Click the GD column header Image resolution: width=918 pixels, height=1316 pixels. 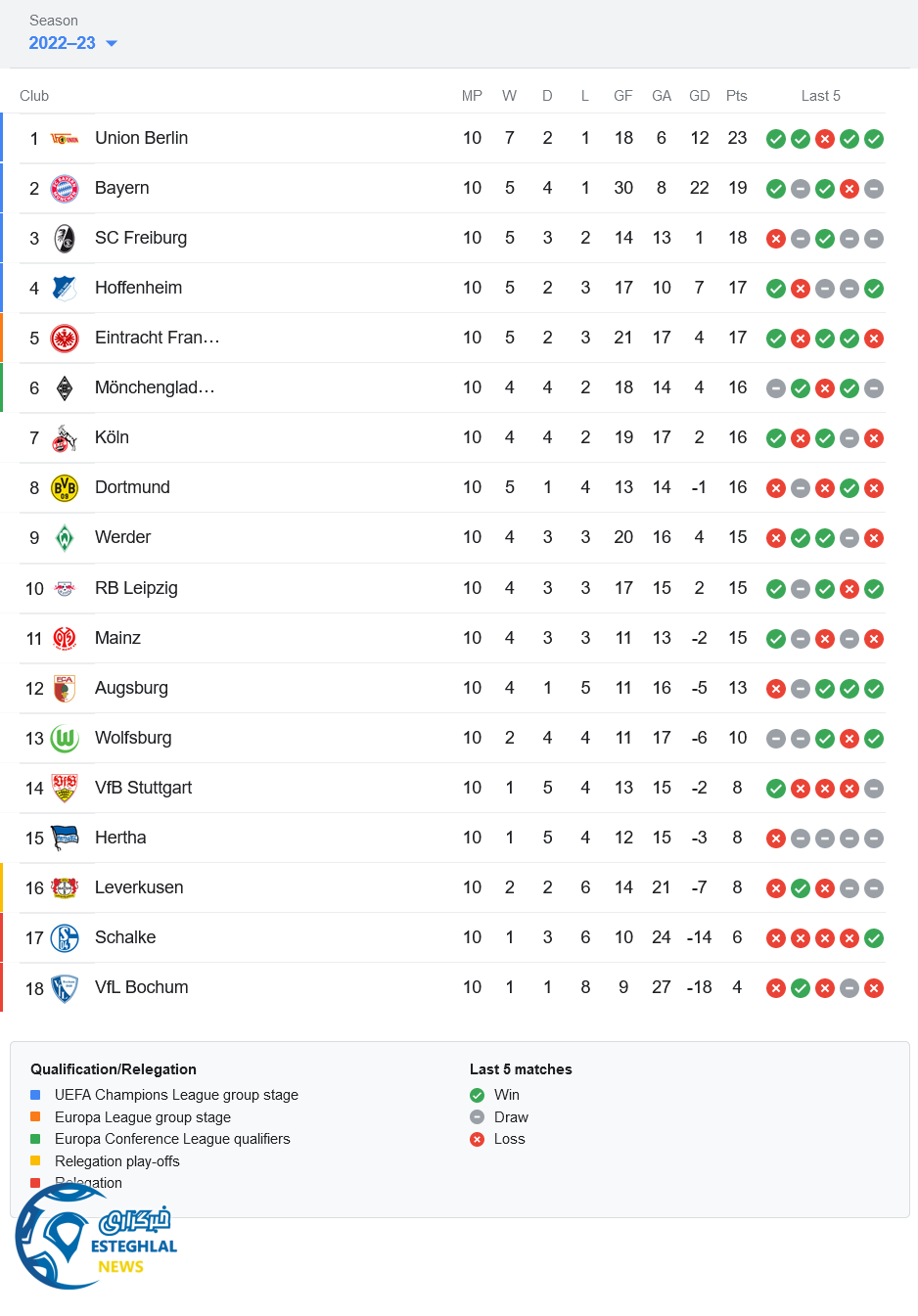tap(699, 96)
